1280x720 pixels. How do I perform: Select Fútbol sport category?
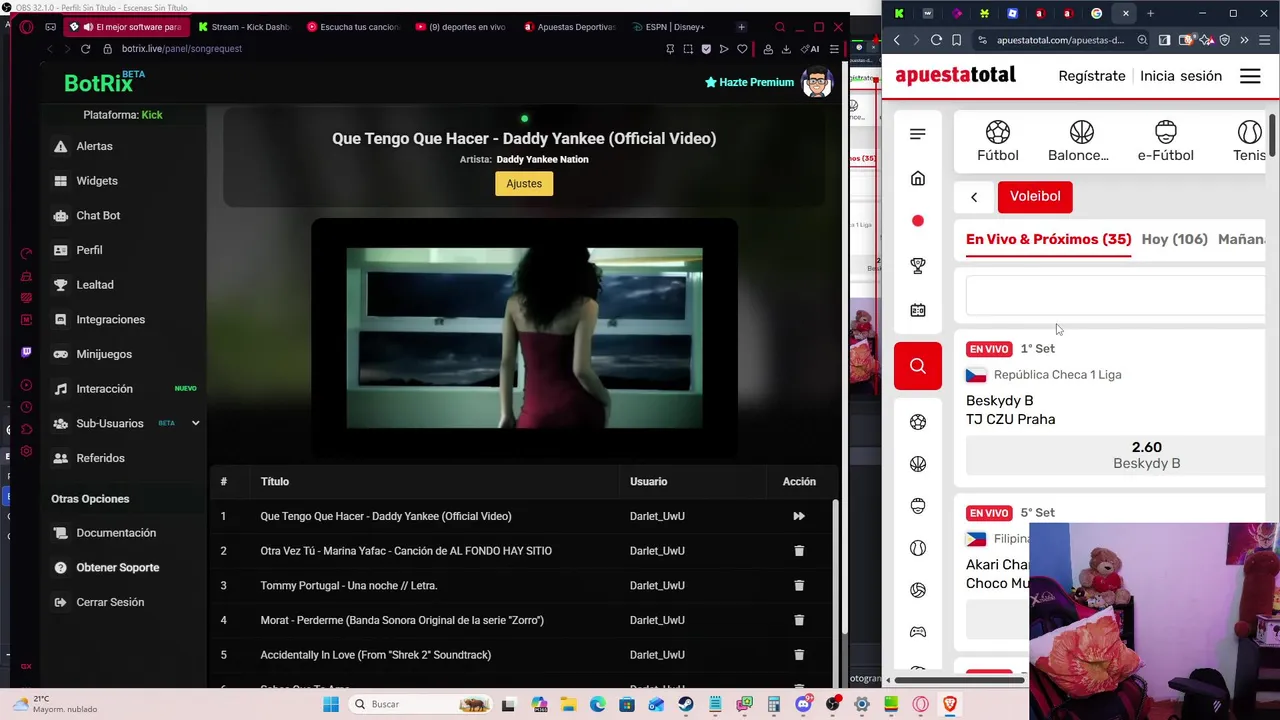pyautogui.click(x=998, y=141)
